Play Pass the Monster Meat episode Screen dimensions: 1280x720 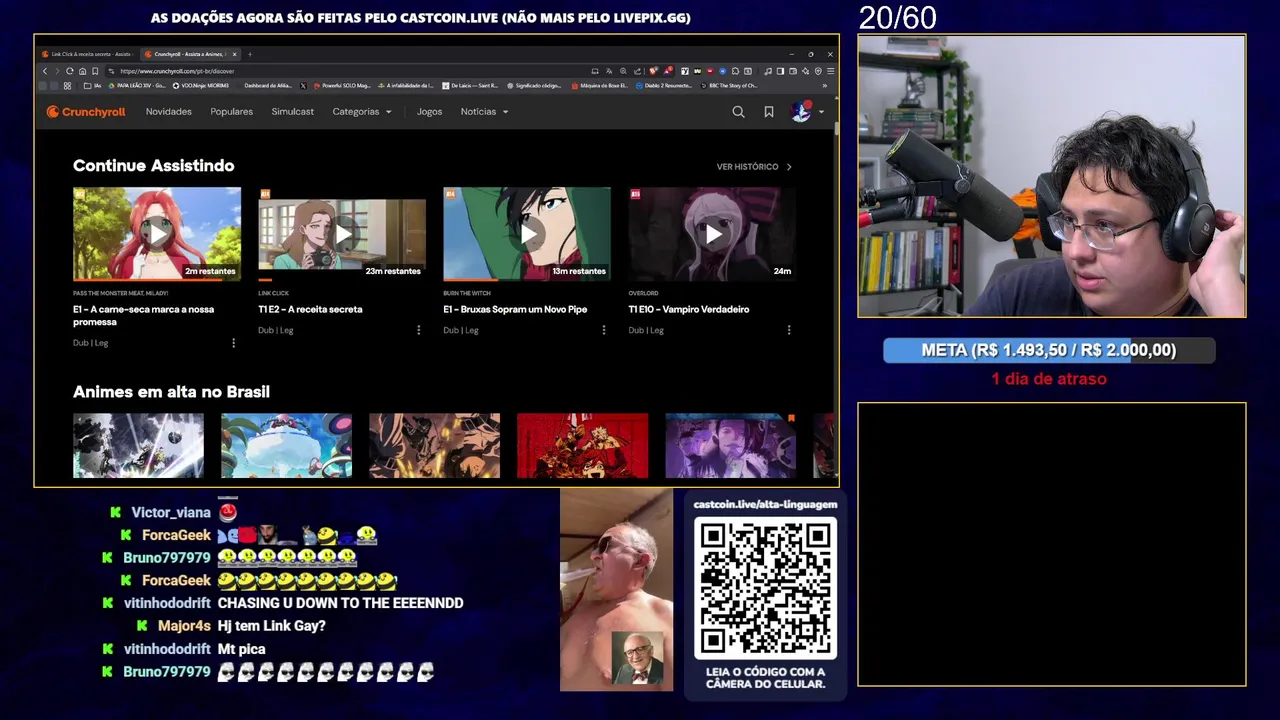[x=157, y=234]
